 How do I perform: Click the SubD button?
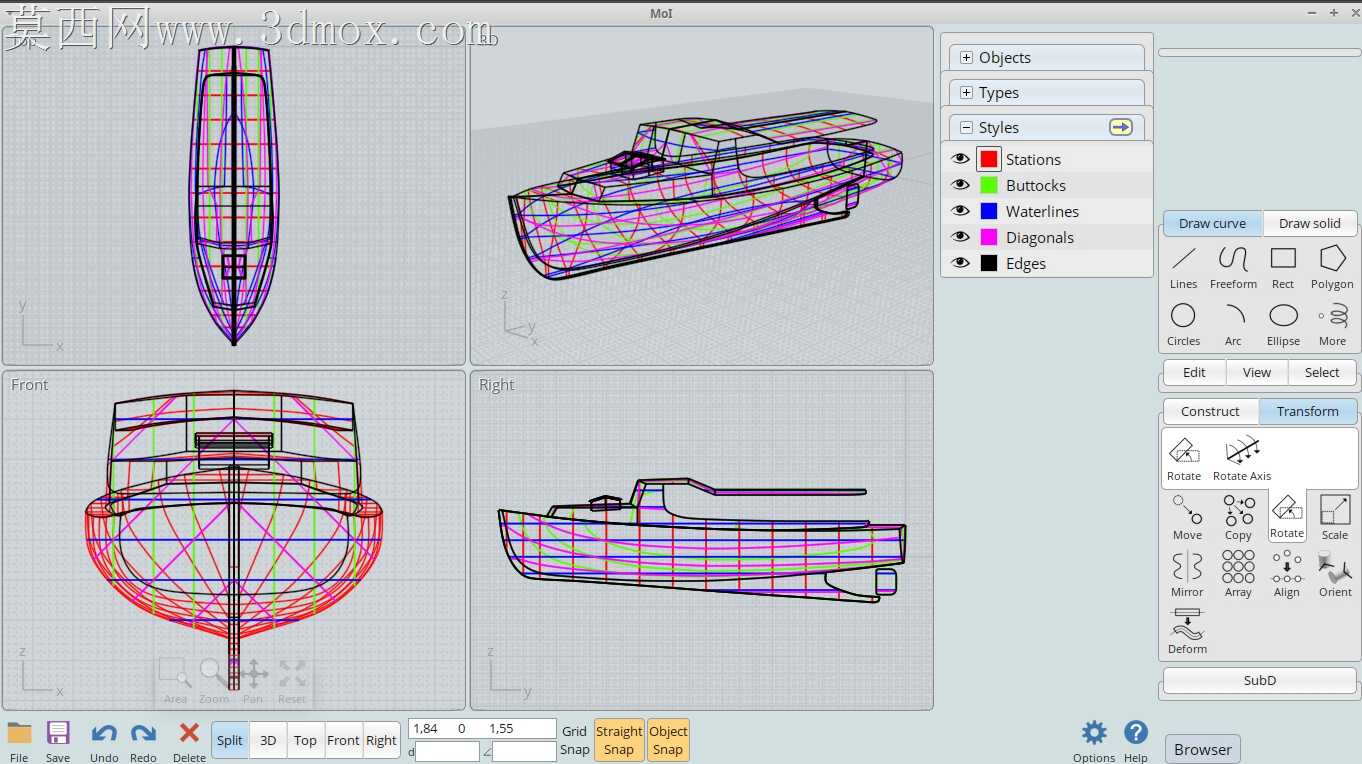pyautogui.click(x=1260, y=680)
